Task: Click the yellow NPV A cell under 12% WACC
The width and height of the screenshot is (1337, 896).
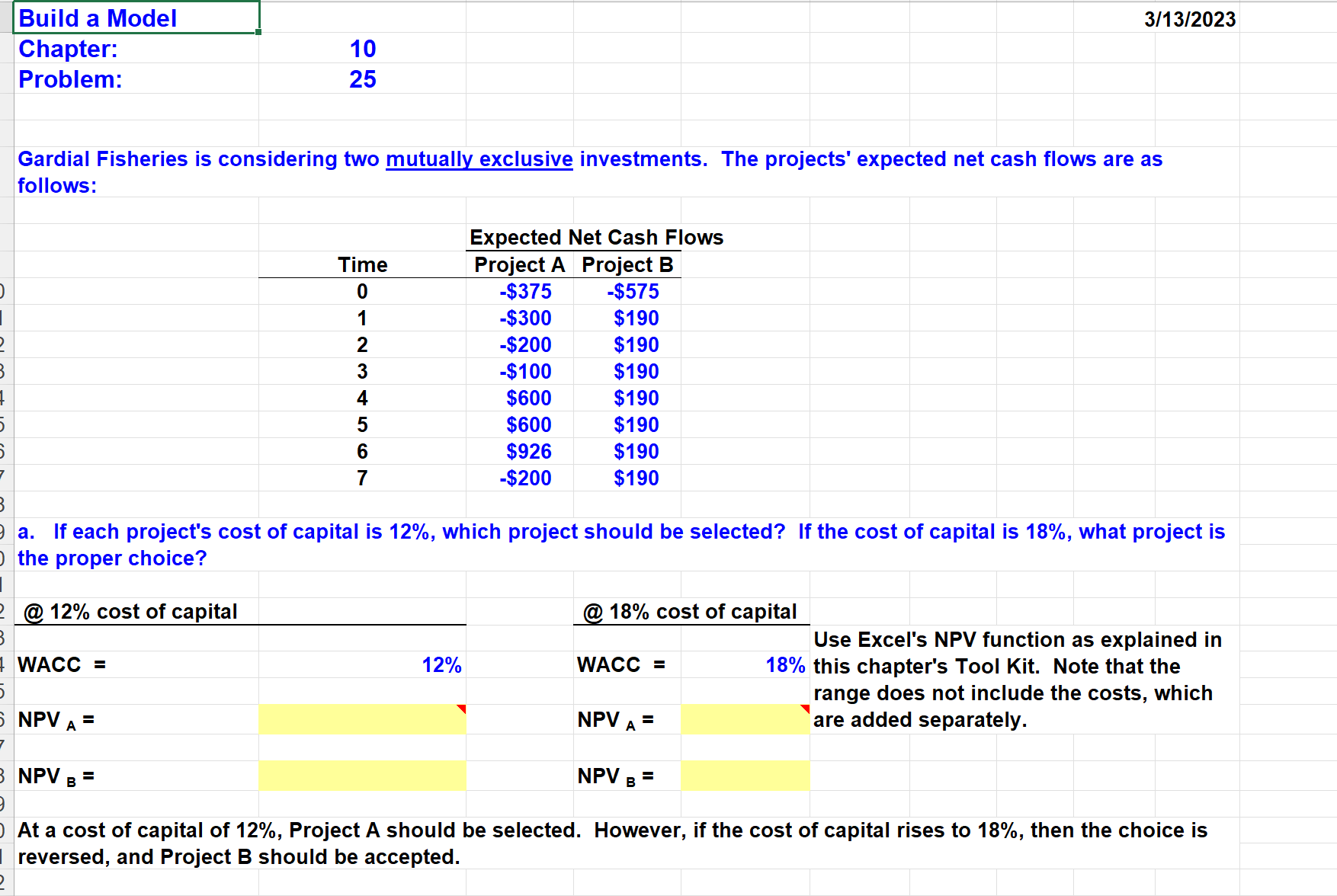Action: pyautogui.click(x=362, y=719)
